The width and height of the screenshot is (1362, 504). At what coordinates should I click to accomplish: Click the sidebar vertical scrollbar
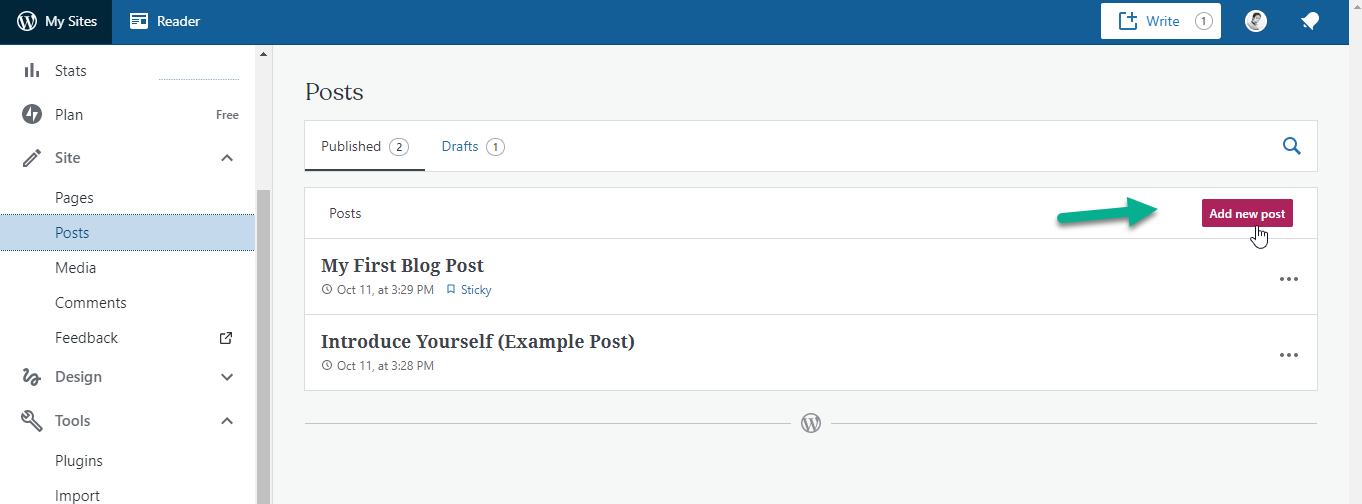(264, 345)
